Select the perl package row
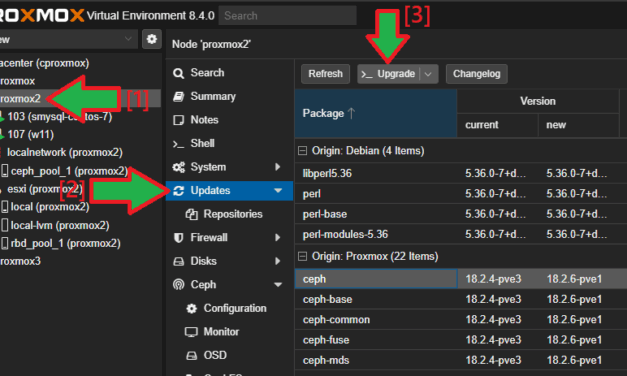 coord(461,194)
